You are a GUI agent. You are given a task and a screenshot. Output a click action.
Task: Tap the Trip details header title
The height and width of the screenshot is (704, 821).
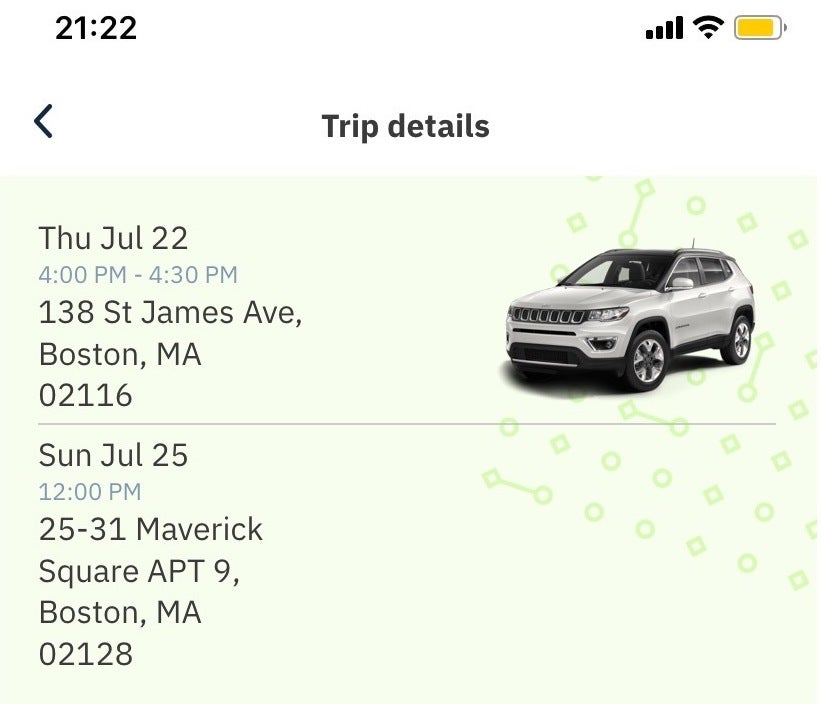coord(405,126)
